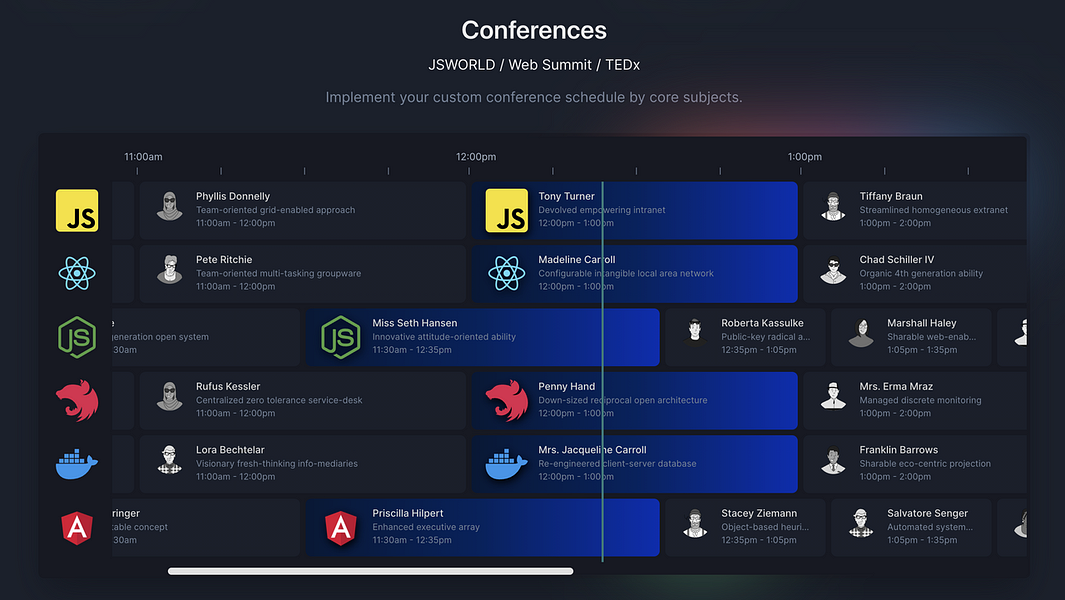Click 'JSWORLD / Web Summit / TEDx' subtitle
The image size is (1065, 600).
click(x=534, y=65)
